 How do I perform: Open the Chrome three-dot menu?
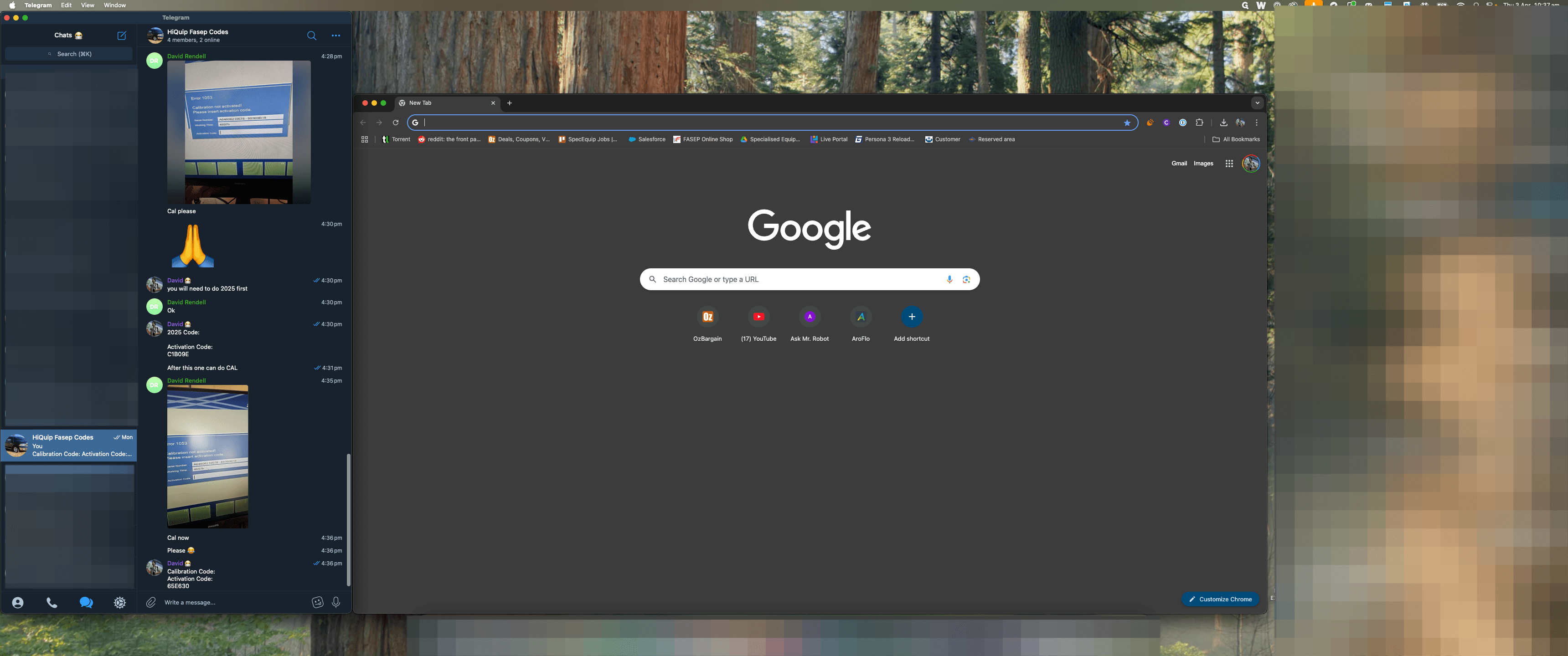pos(1256,122)
